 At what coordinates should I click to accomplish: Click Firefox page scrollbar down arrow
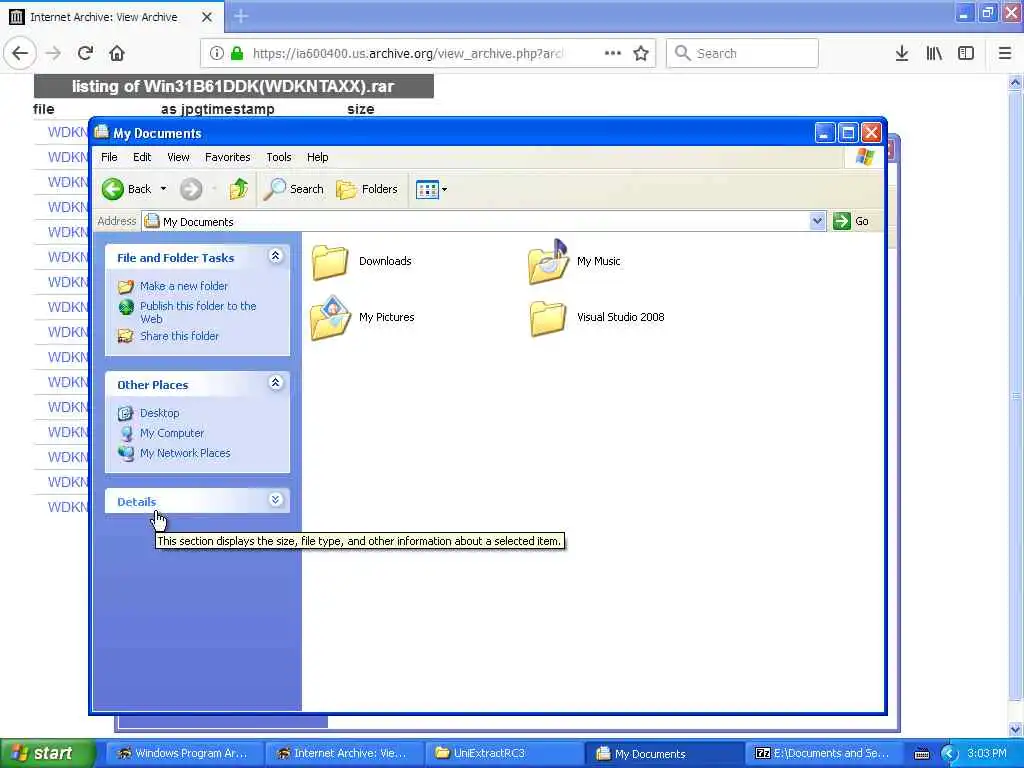[x=1016, y=729]
